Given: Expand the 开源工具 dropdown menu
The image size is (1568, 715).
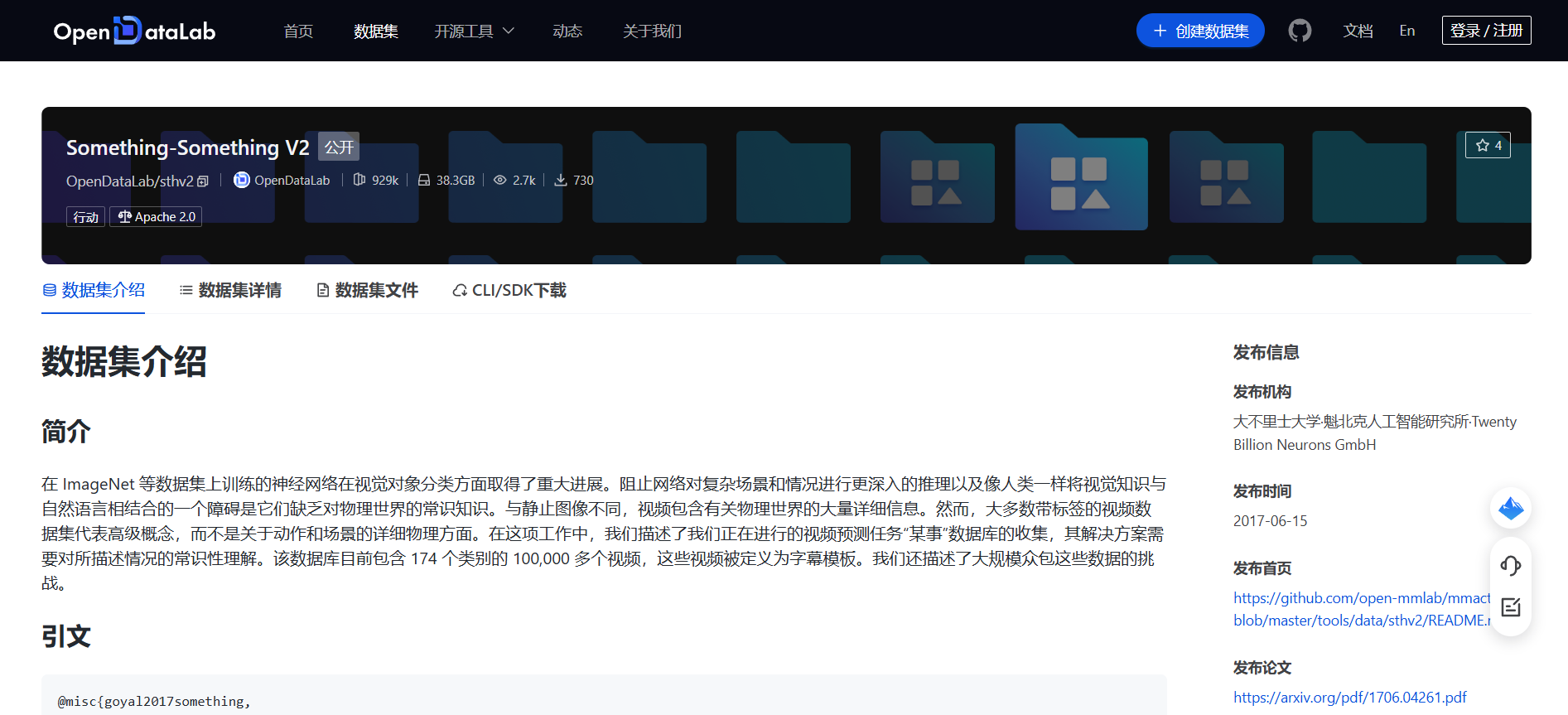Looking at the screenshot, I should click(x=474, y=31).
